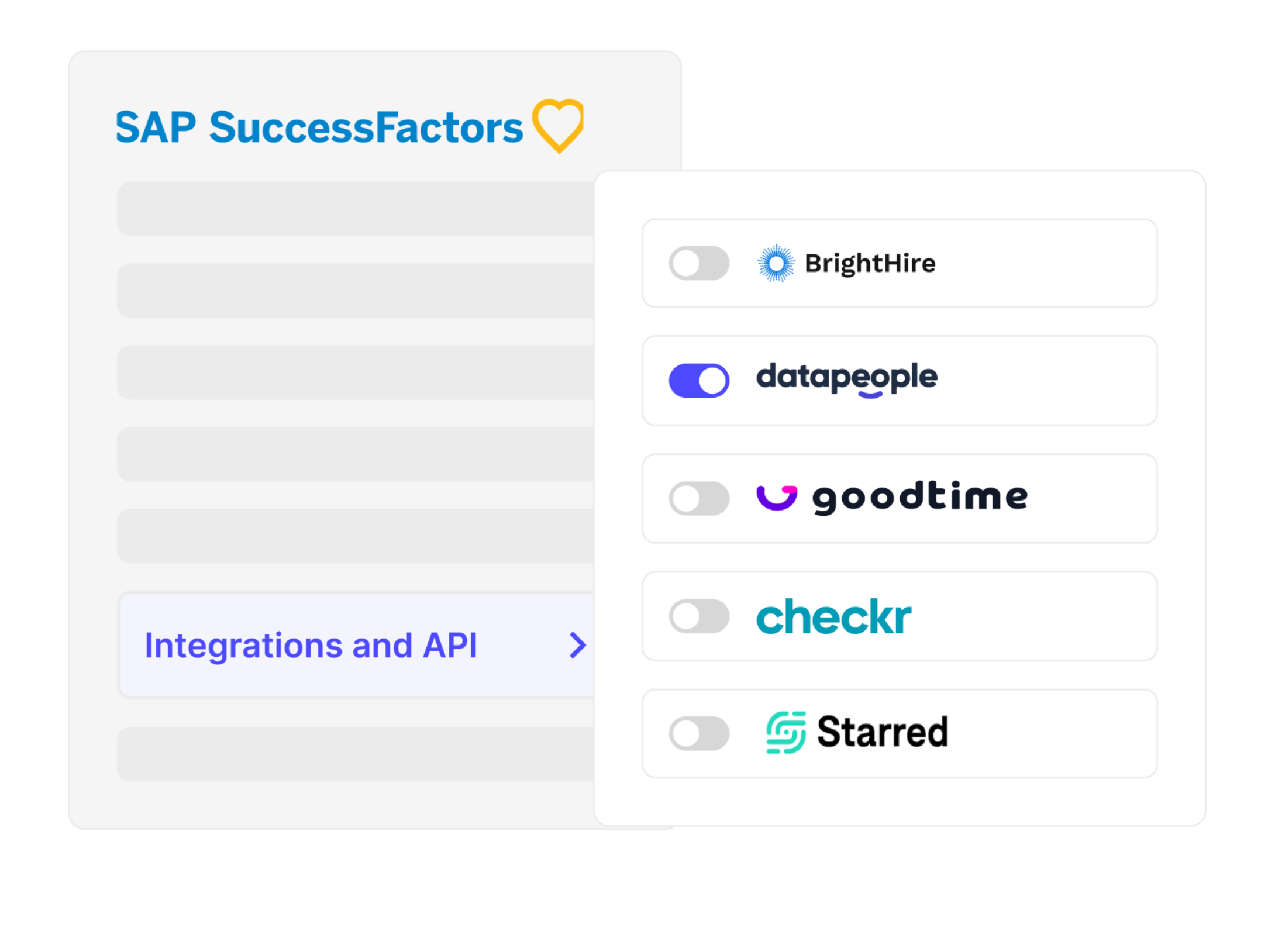The width and height of the screenshot is (1275, 952).
Task: Switch on the checkr toggle
Action: tap(699, 616)
